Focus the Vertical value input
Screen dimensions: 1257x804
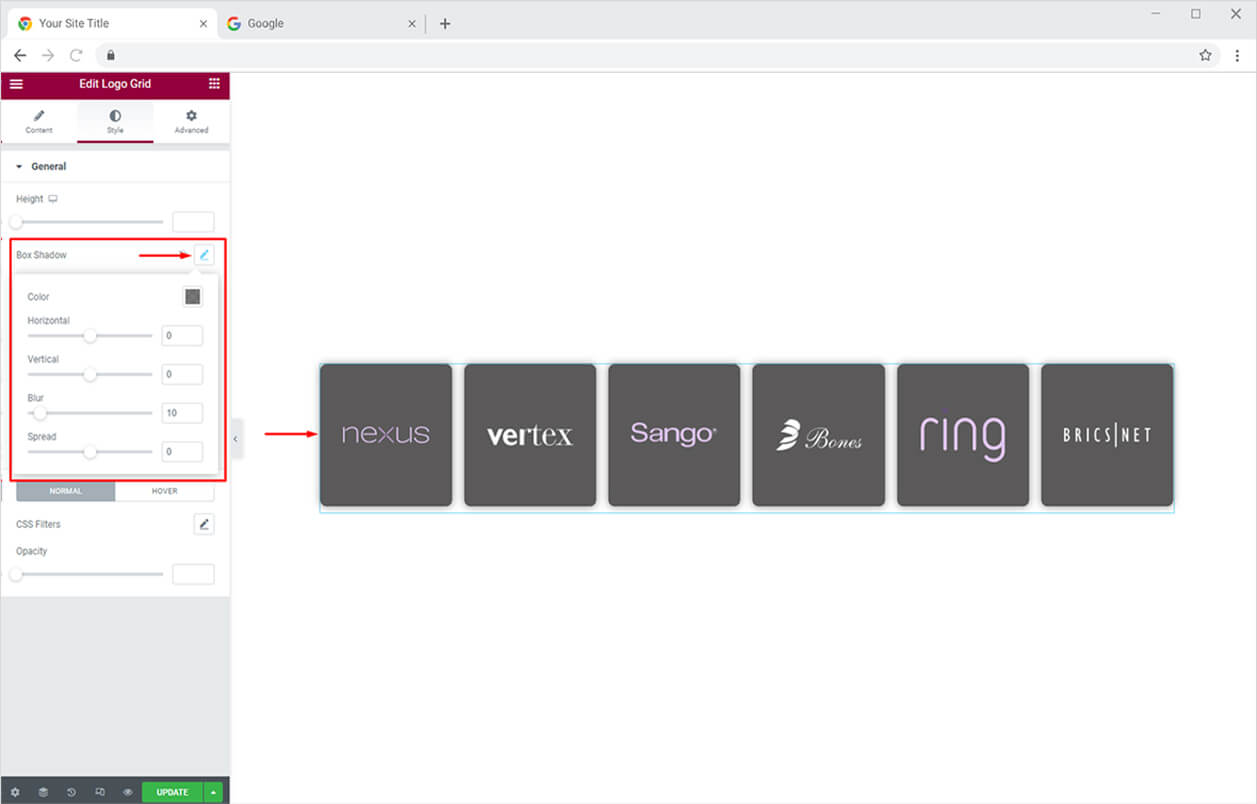[x=182, y=374]
